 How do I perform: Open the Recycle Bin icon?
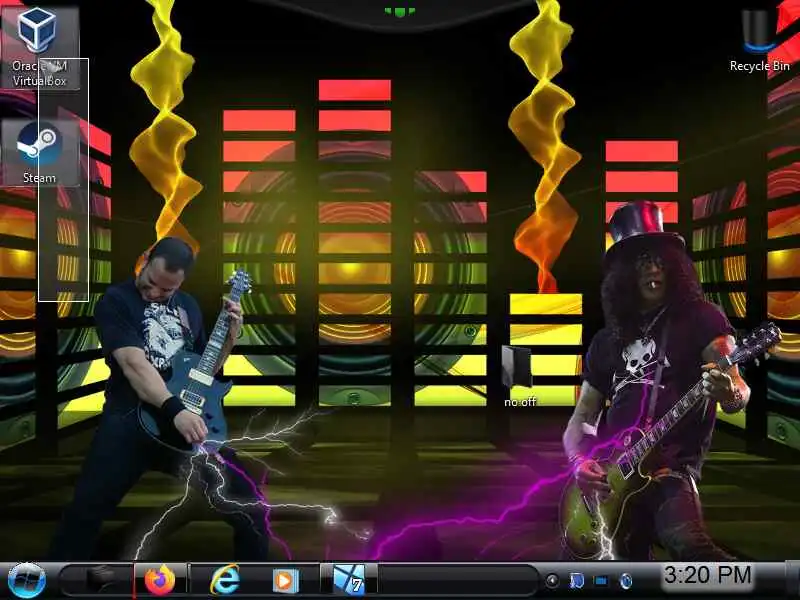pyautogui.click(x=759, y=41)
